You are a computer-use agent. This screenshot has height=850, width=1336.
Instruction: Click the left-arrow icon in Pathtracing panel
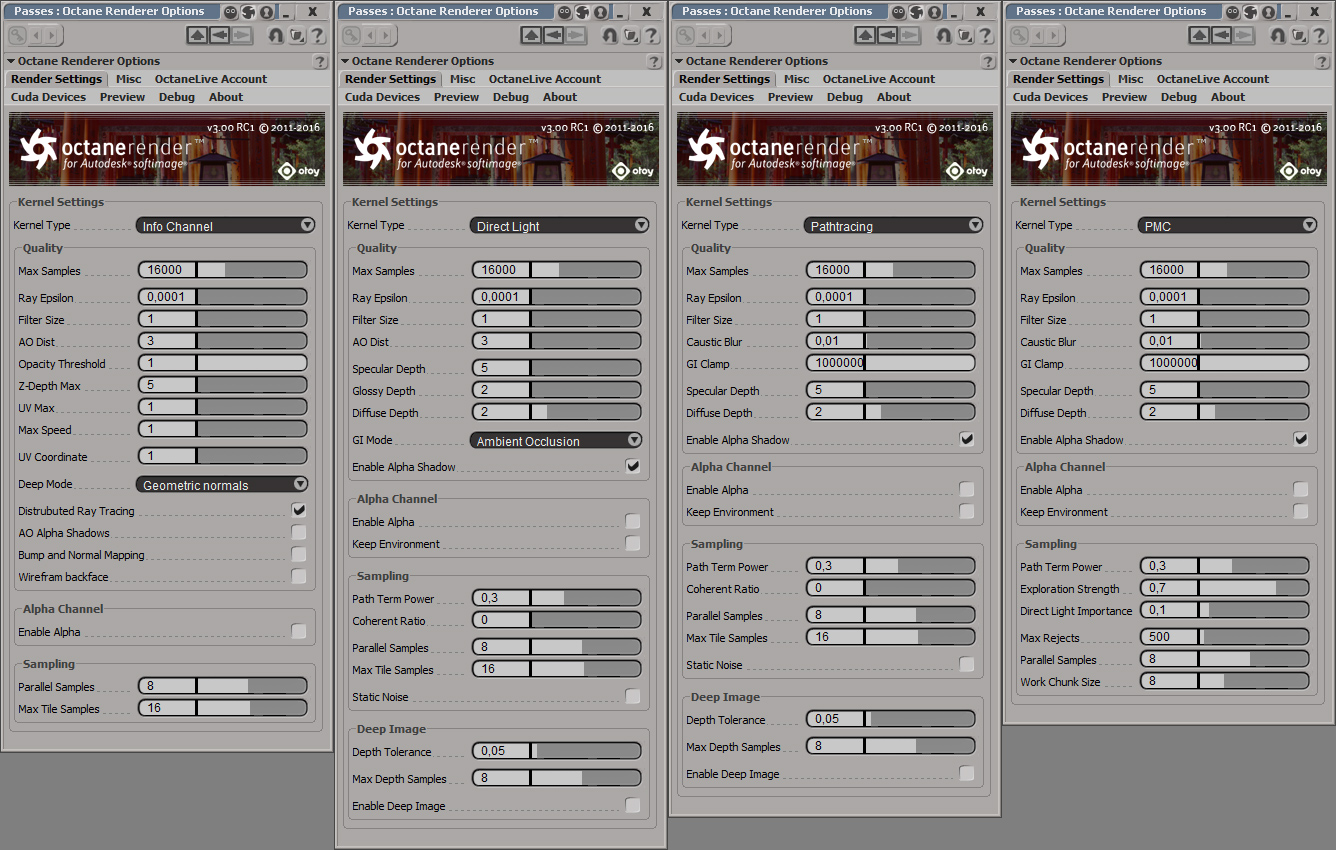[887, 35]
